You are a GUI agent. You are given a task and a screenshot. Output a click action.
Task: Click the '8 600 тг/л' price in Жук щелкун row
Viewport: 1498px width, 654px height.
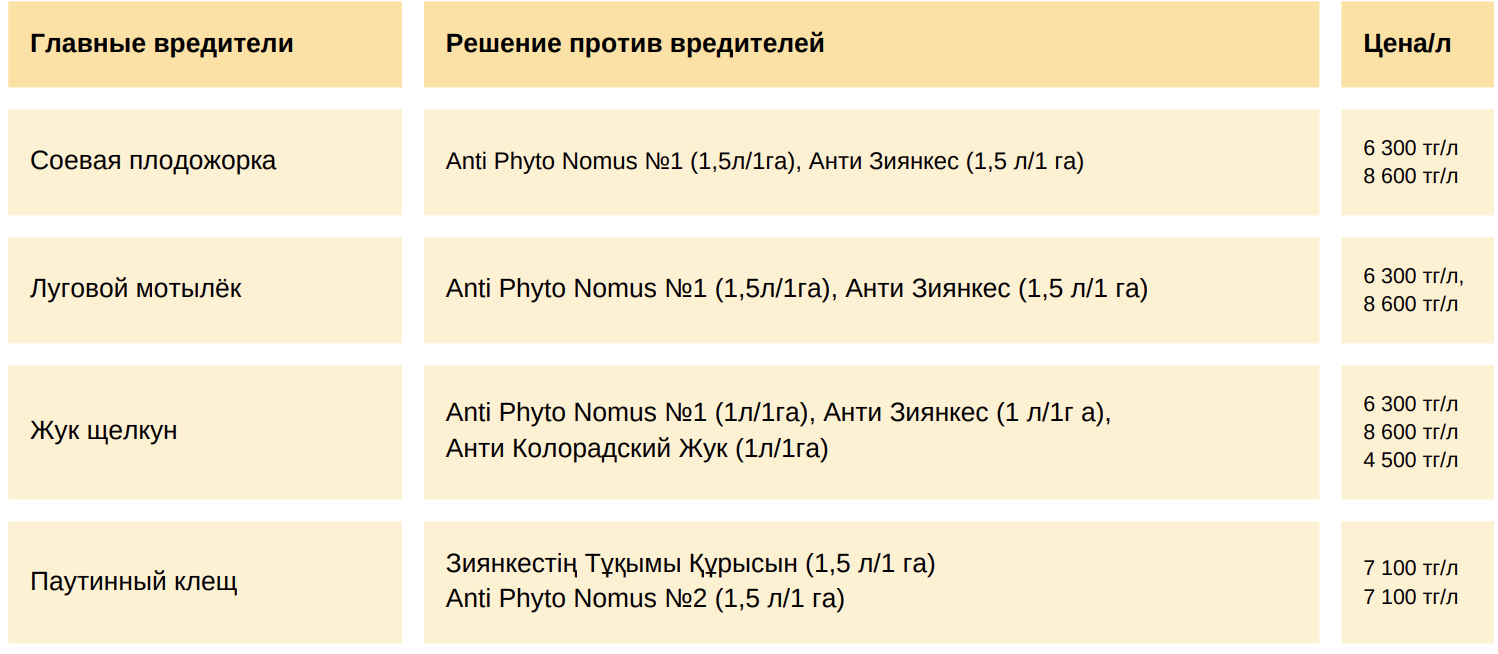1410,432
